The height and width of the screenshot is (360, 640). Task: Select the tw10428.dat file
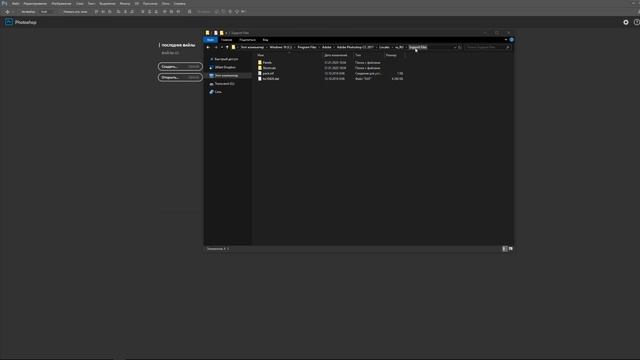coord(271,78)
